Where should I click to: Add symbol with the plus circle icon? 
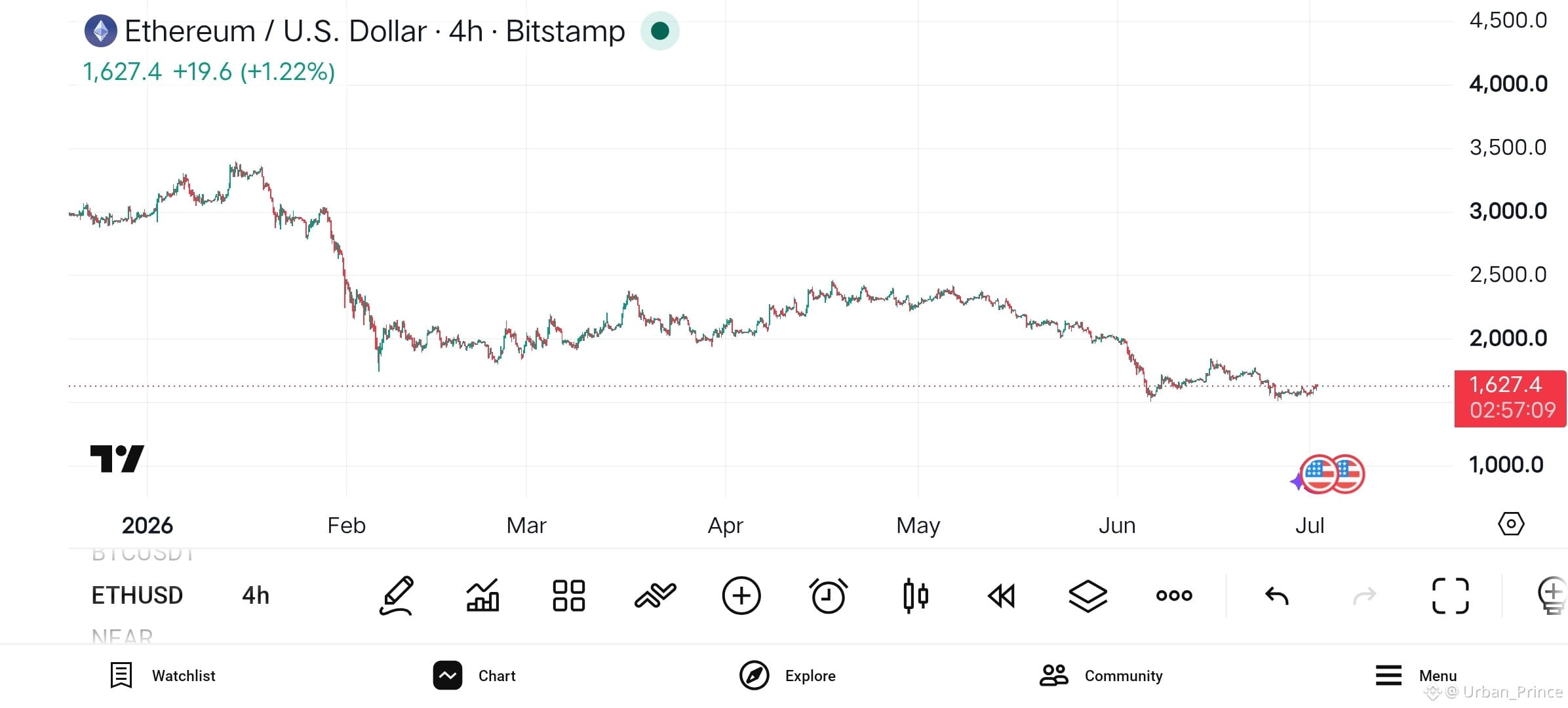741,595
